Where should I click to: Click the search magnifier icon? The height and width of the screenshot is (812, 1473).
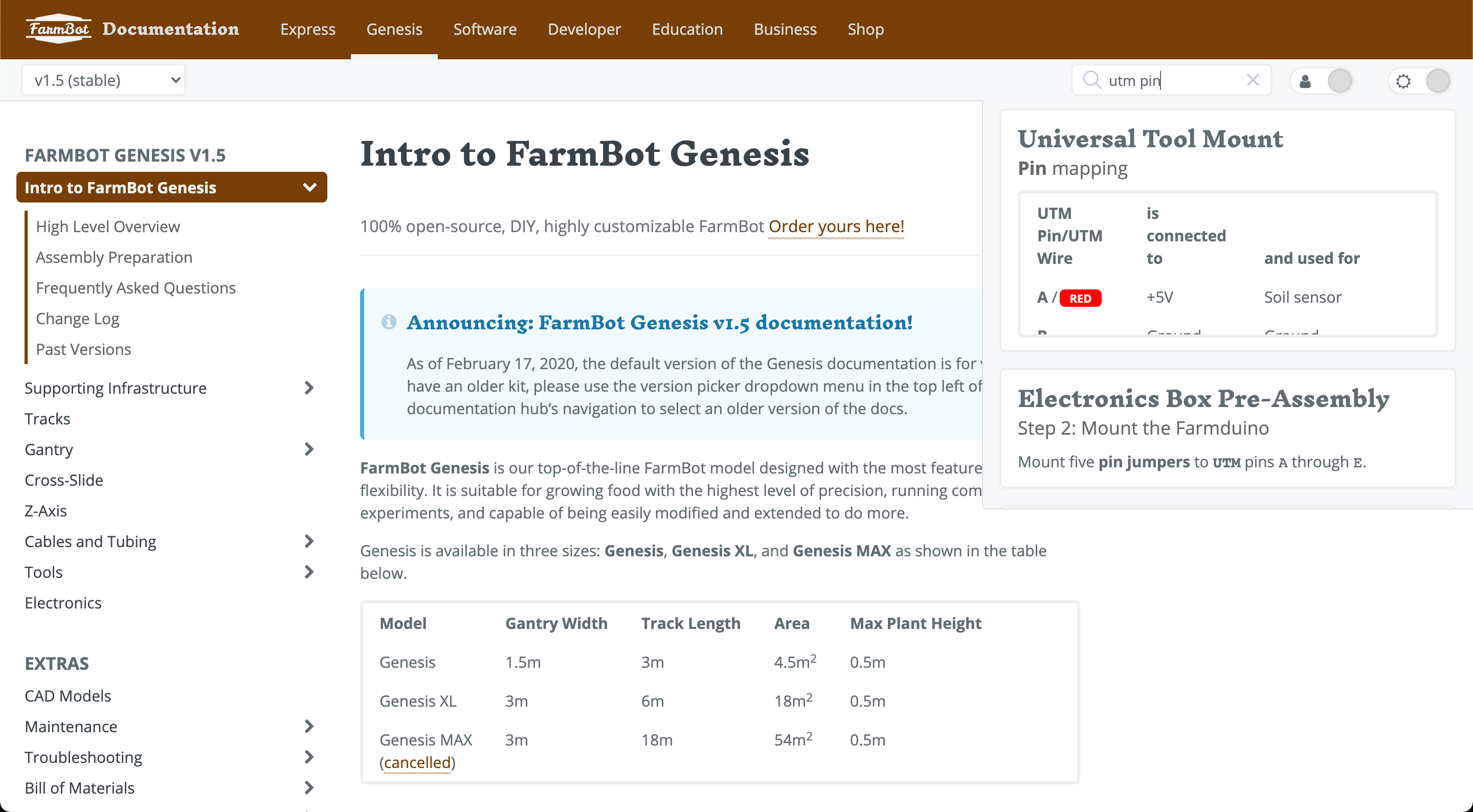coord(1092,80)
